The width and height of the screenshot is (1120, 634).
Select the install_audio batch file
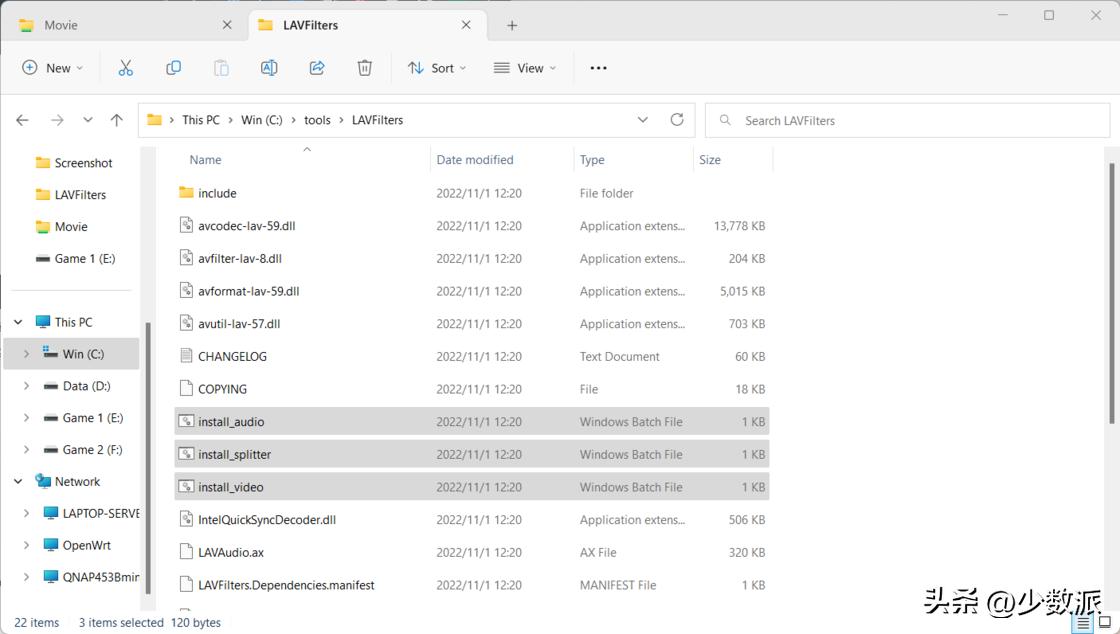pyautogui.click(x=232, y=422)
